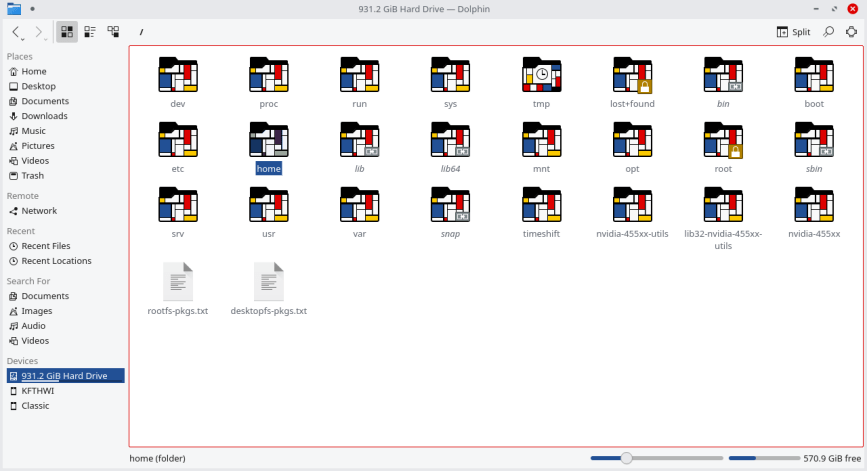Select the run folder icon
Viewport: 867px width, 471px height.
click(359, 75)
